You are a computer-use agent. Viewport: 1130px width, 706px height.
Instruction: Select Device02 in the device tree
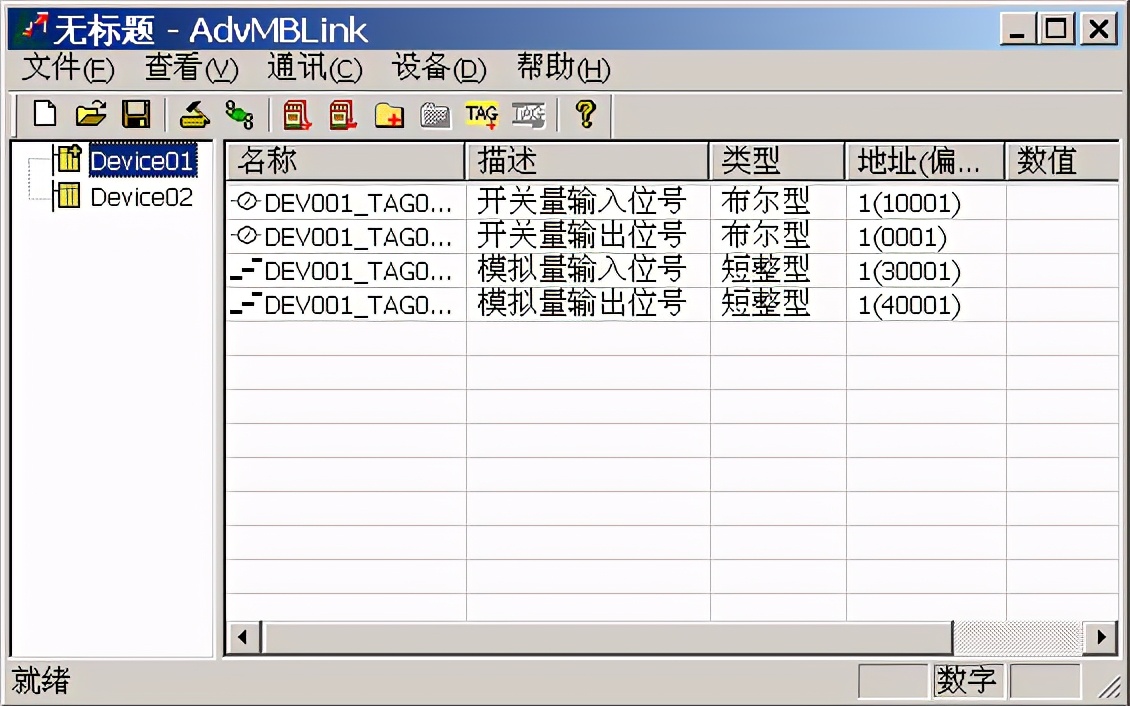pyautogui.click(x=142, y=197)
